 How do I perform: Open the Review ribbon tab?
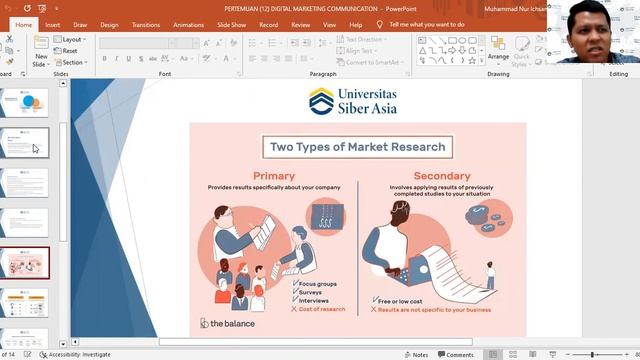(300, 25)
